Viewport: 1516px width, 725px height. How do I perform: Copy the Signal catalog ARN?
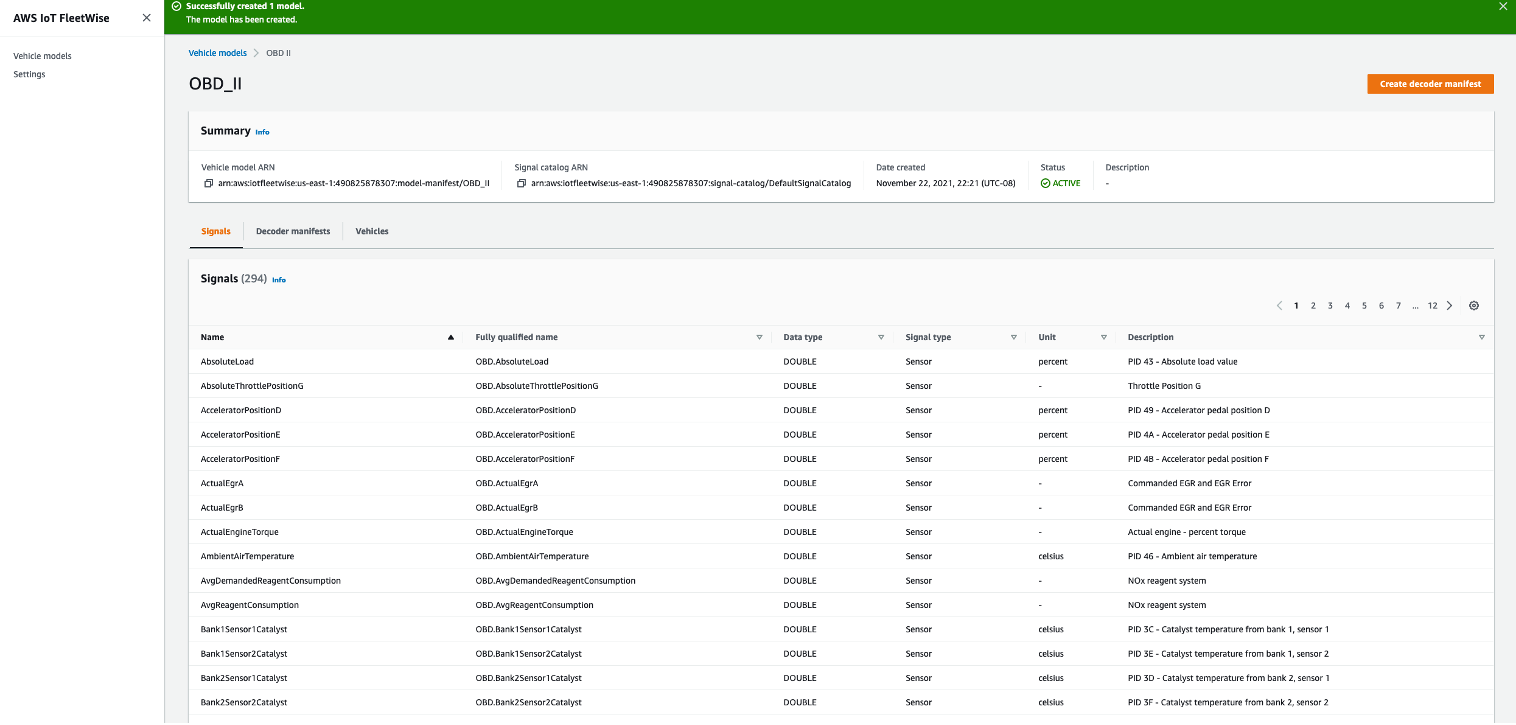point(521,184)
